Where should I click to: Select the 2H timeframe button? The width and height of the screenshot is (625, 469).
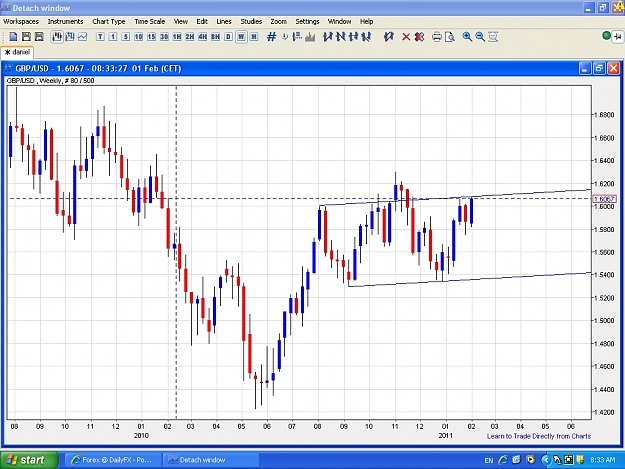coord(190,37)
